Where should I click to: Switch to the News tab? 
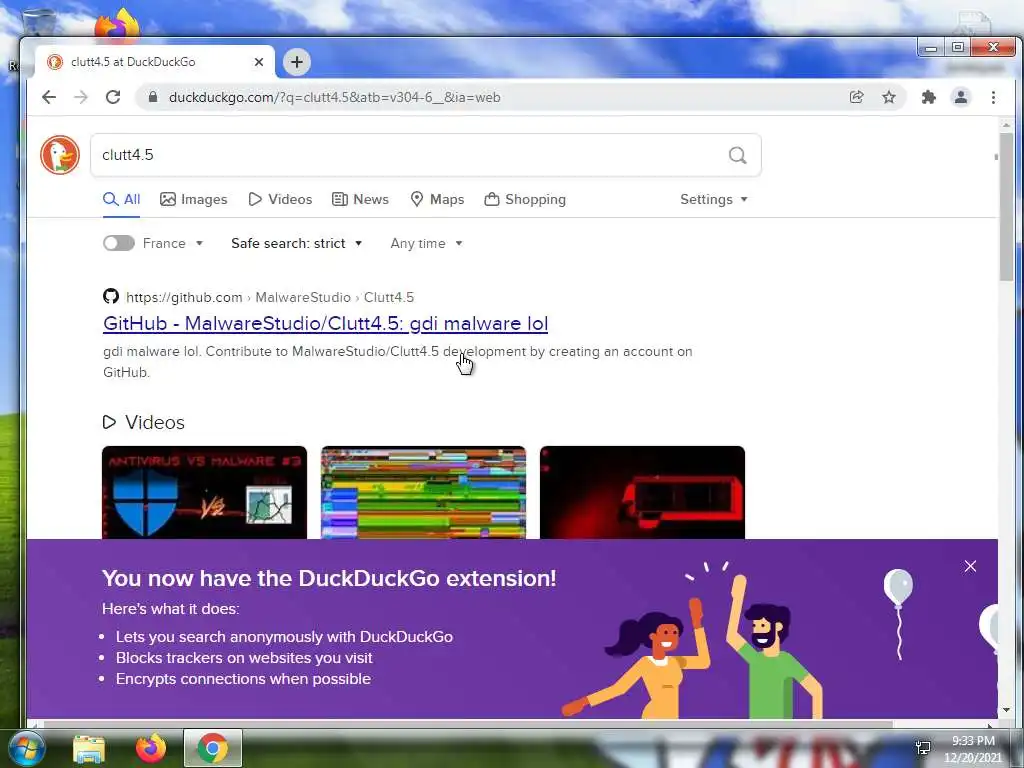coord(360,199)
